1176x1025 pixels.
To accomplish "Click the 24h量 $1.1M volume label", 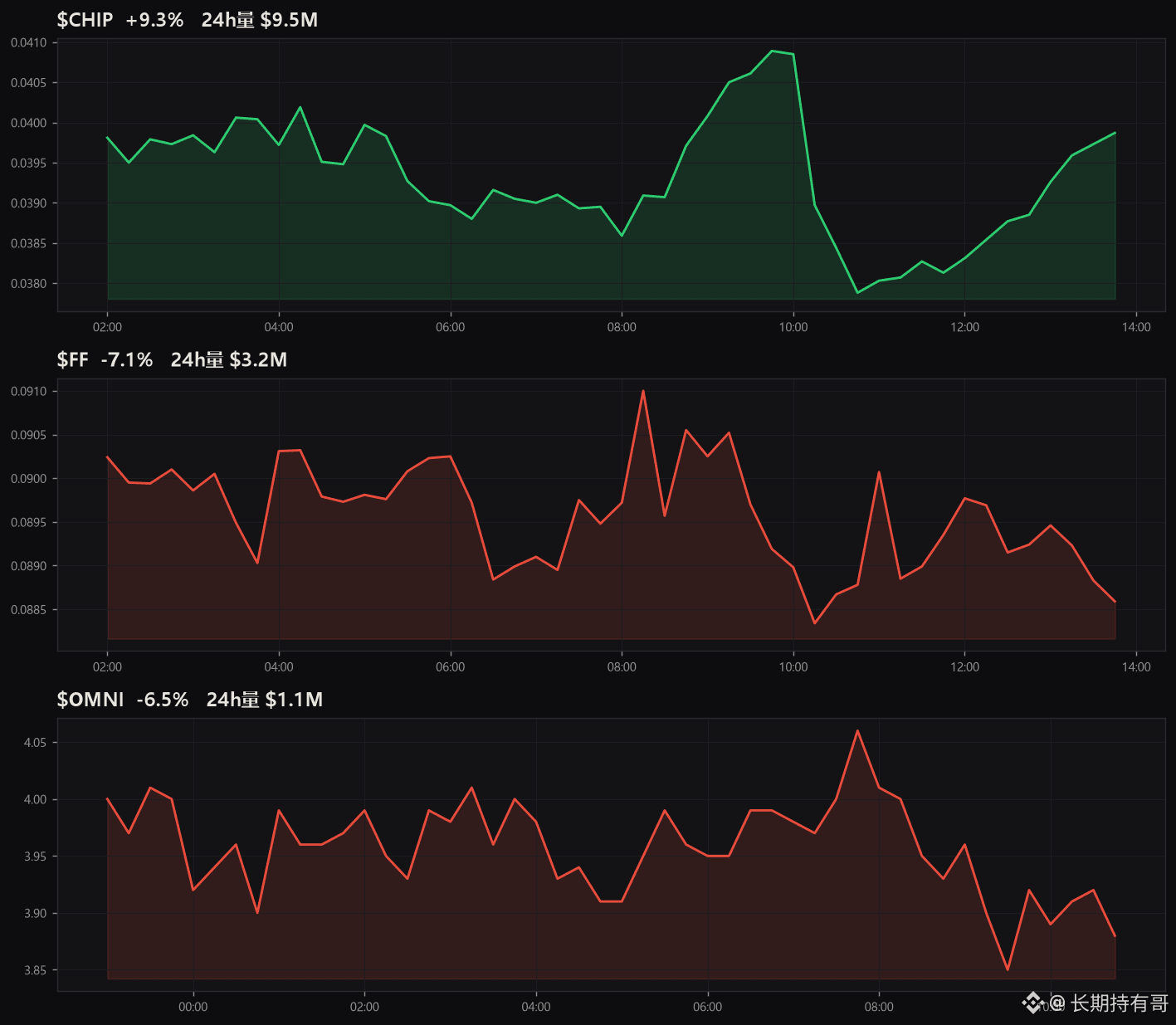I will click(265, 700).
